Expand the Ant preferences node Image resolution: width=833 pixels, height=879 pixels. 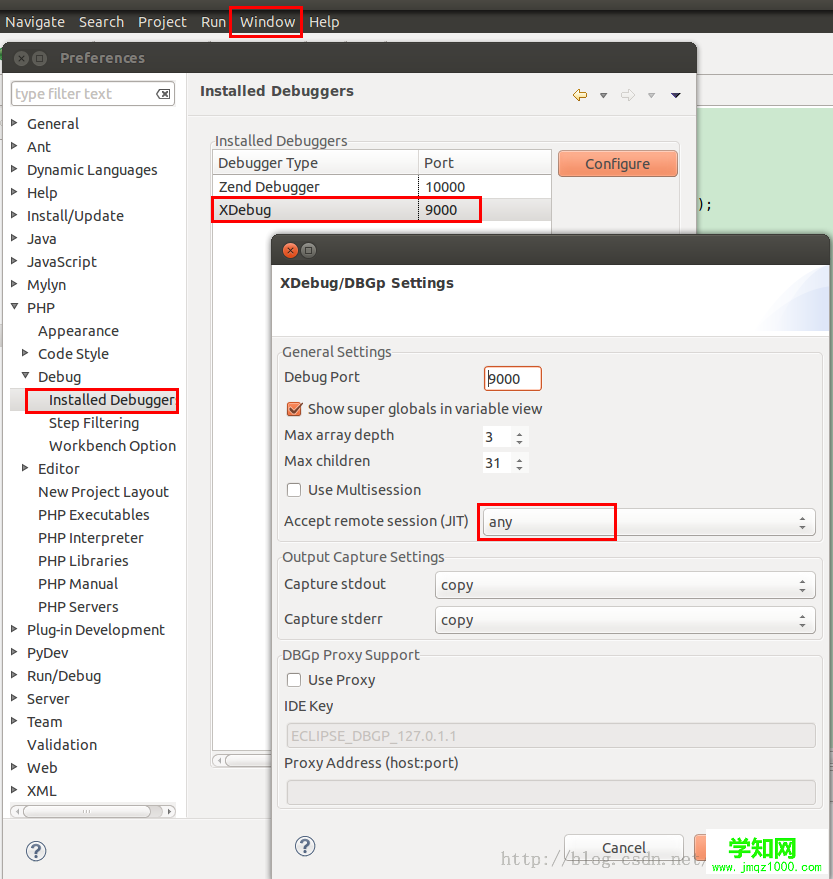tap(15, 146)
